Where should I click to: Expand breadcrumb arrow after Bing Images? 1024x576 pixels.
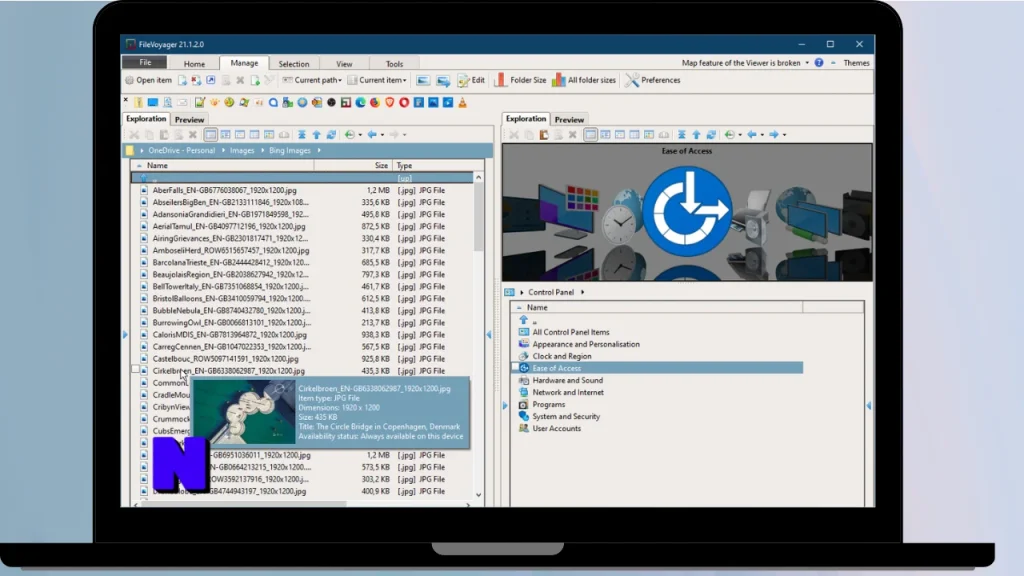(x=319, y=150)
